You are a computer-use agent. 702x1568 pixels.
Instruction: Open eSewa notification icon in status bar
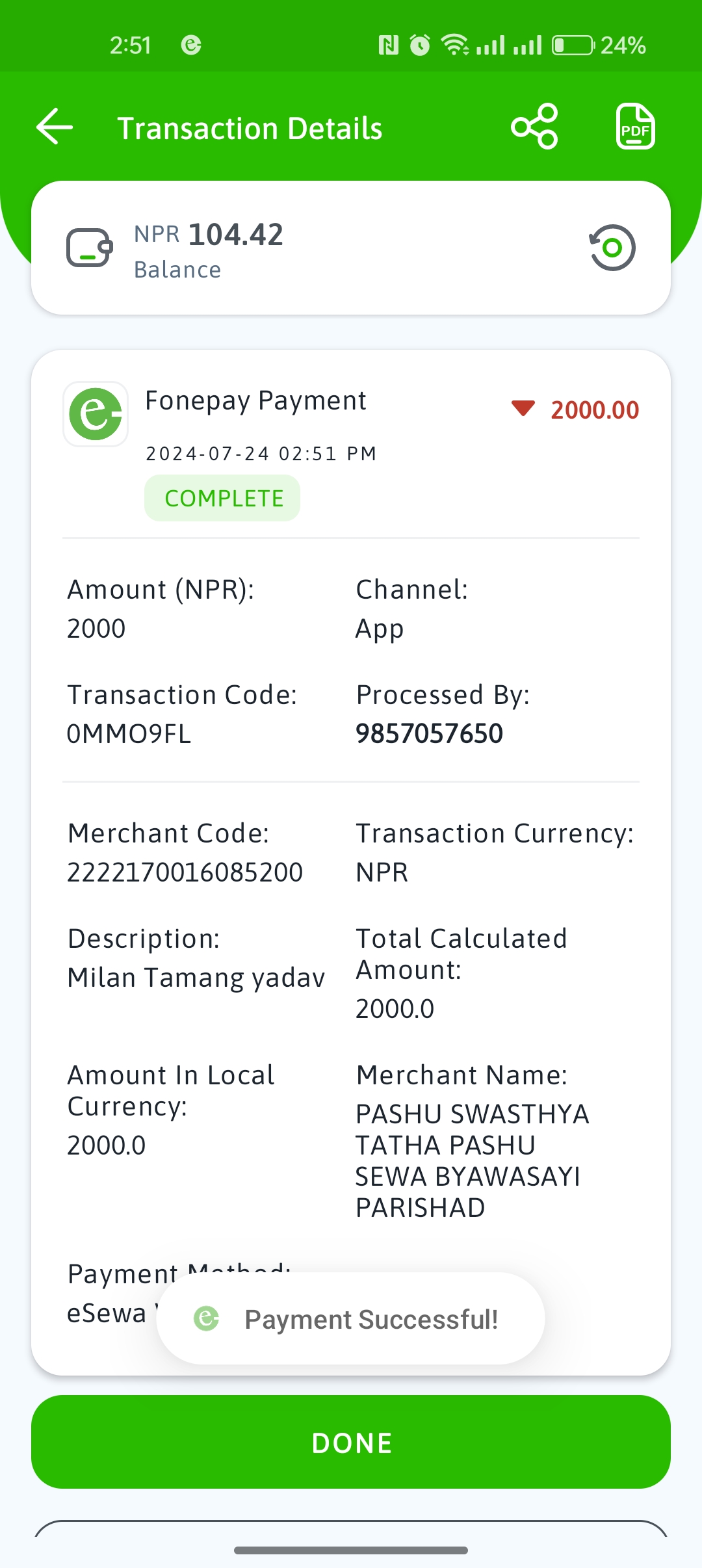191,45
